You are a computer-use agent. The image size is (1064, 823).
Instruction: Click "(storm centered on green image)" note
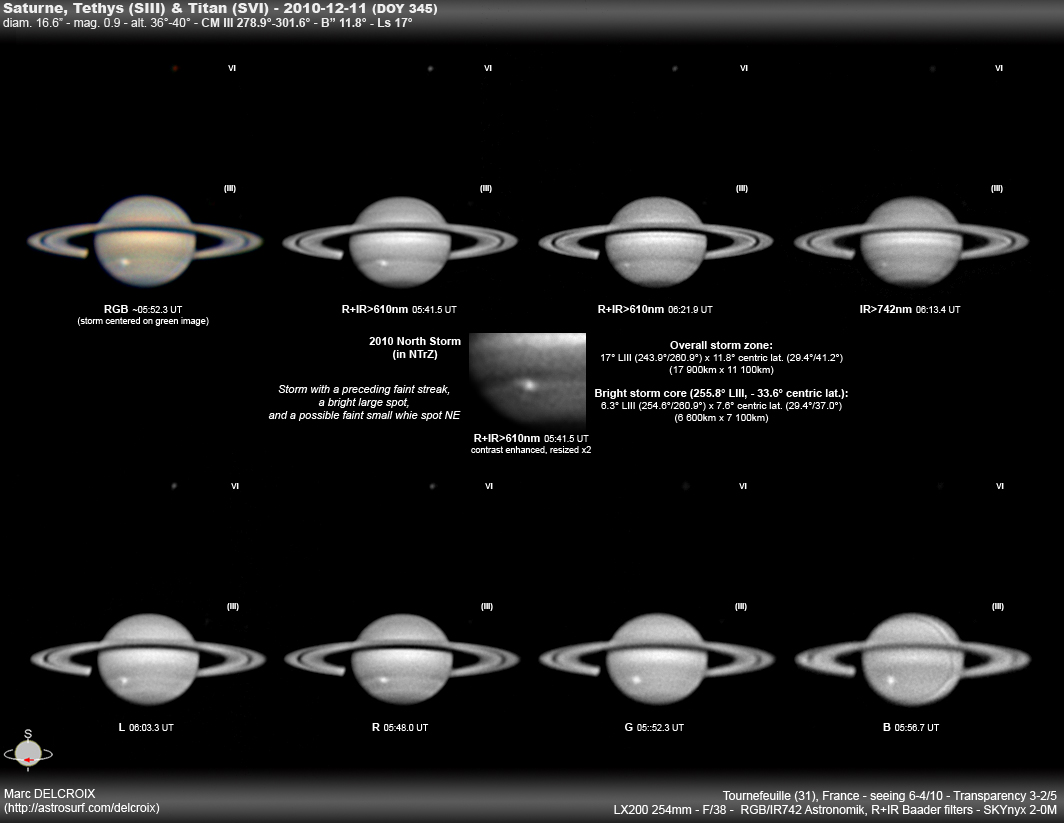pyautogui.click(x=143, y=321)
